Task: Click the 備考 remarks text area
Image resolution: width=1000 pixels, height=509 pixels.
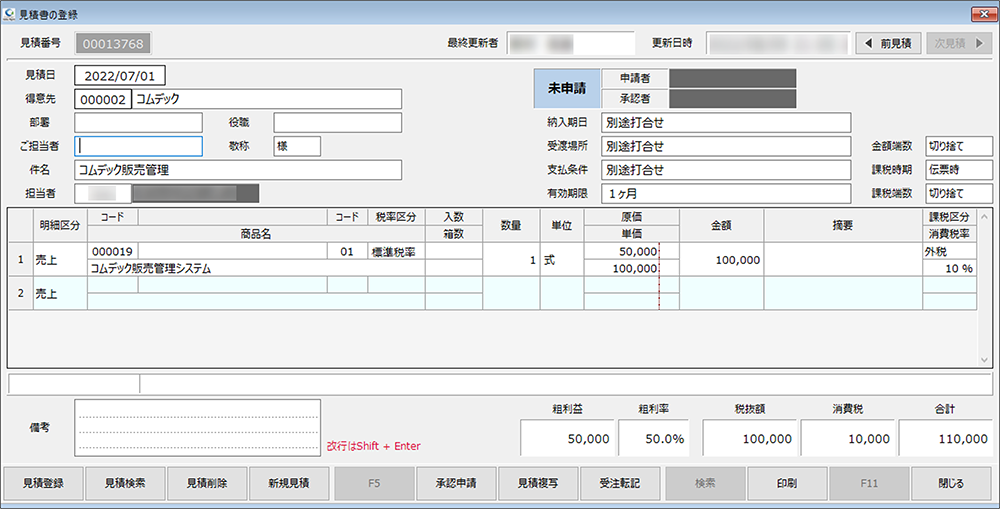Action: (x=197, y=427)
